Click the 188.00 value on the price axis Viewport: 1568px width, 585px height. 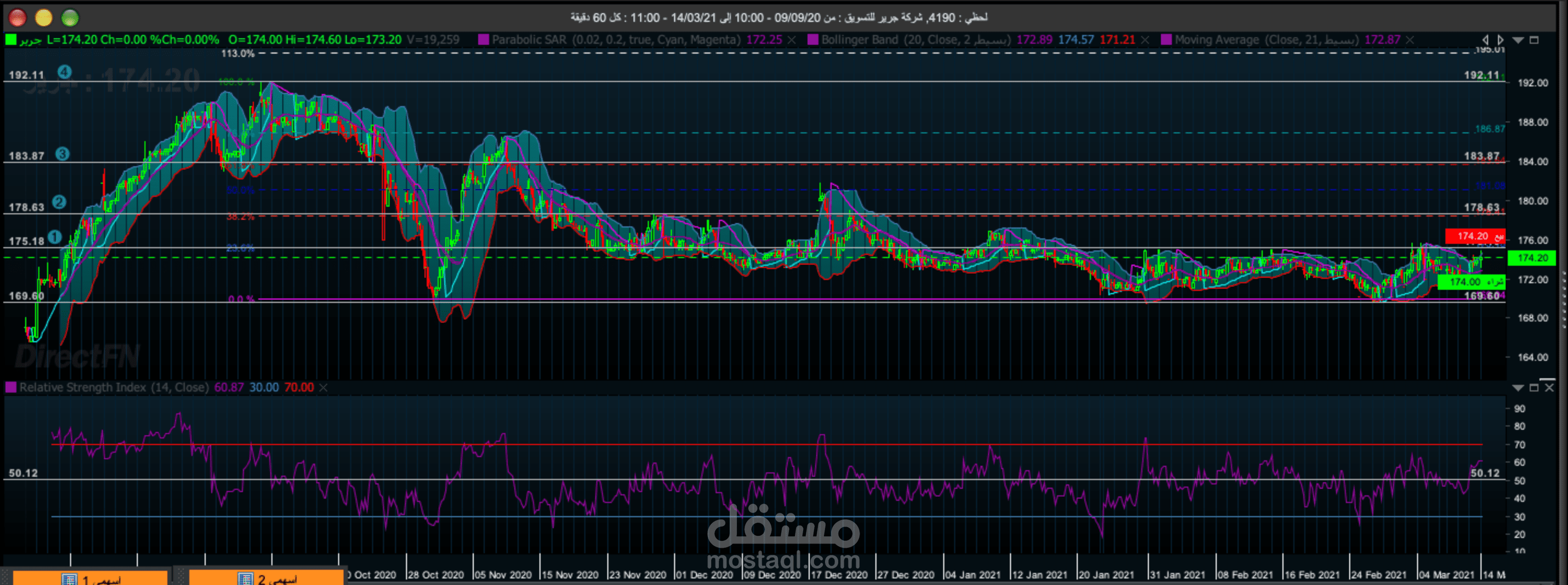tap(1532, 122)
